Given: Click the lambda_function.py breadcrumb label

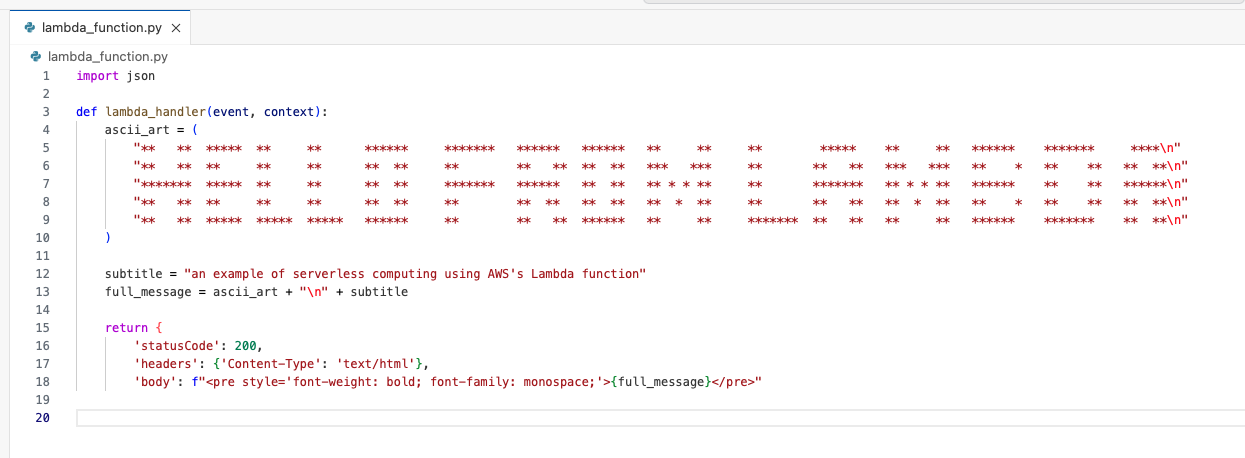Looking at the screenshot, I should click(x=108, y=57).
